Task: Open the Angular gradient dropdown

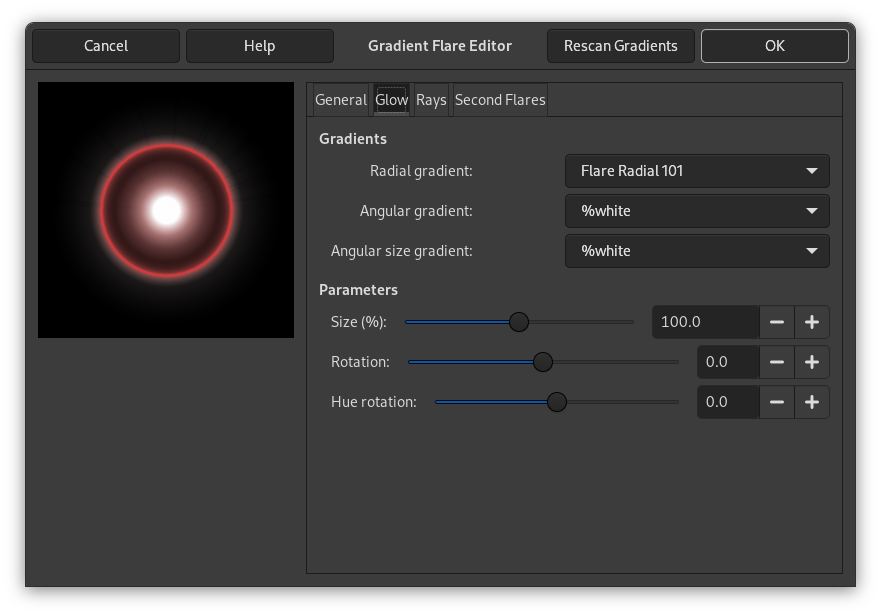Action: click(x=696, y=211)
